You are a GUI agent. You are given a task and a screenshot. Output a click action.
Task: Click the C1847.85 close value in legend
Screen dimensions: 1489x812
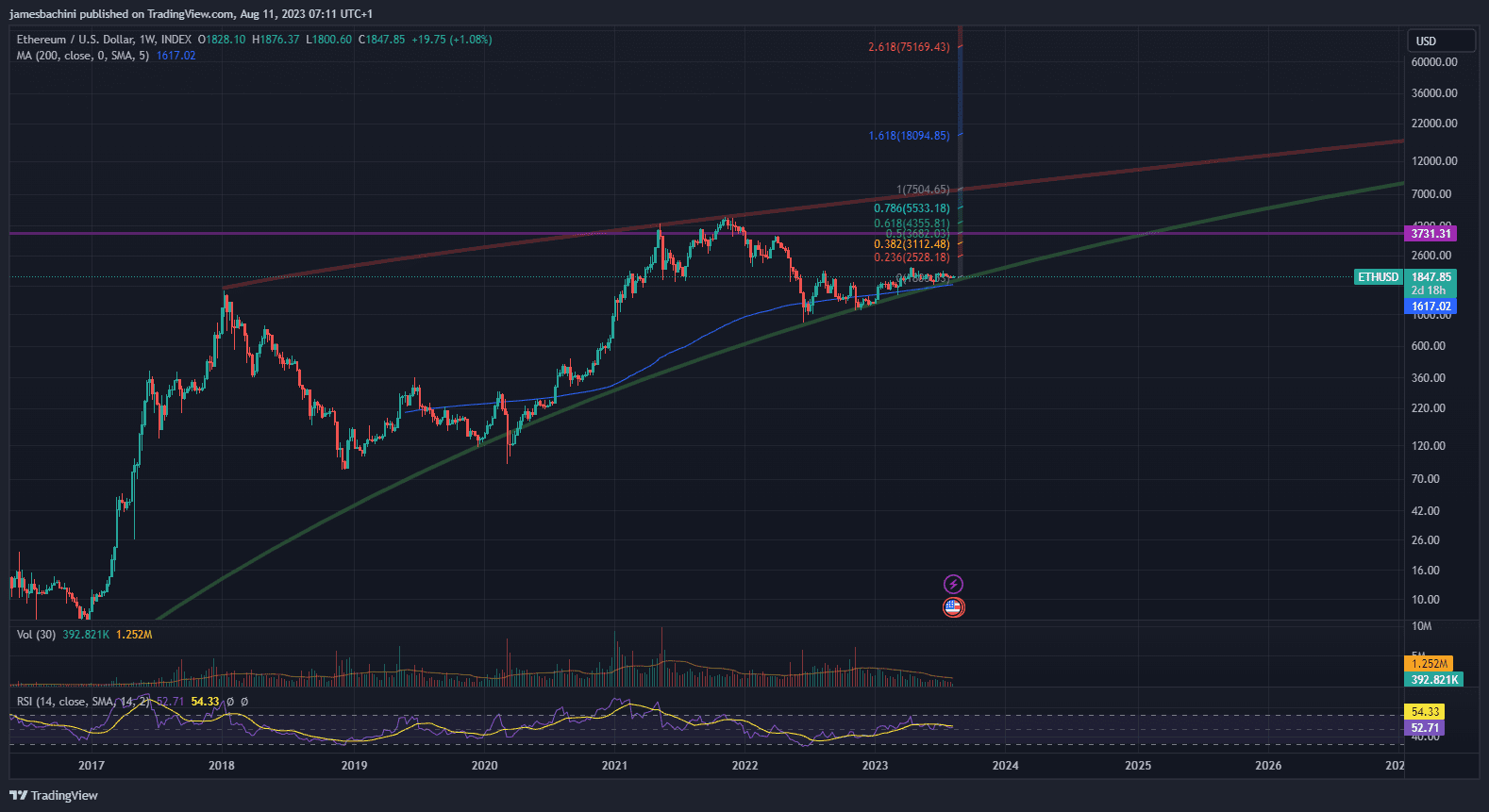(381, 40)
